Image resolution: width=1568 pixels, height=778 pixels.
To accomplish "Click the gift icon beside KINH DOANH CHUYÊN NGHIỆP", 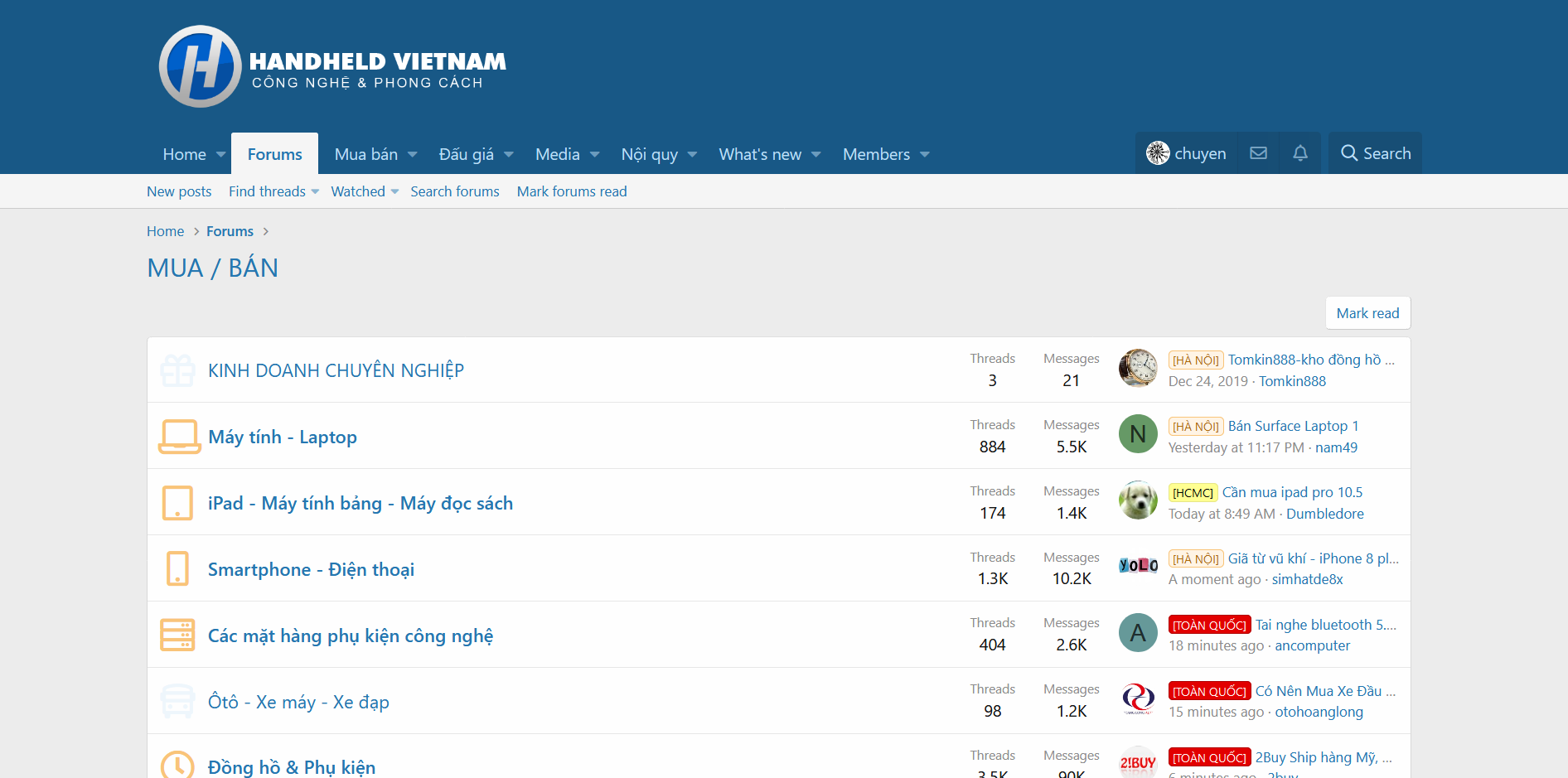I will (x=177, y=370).
